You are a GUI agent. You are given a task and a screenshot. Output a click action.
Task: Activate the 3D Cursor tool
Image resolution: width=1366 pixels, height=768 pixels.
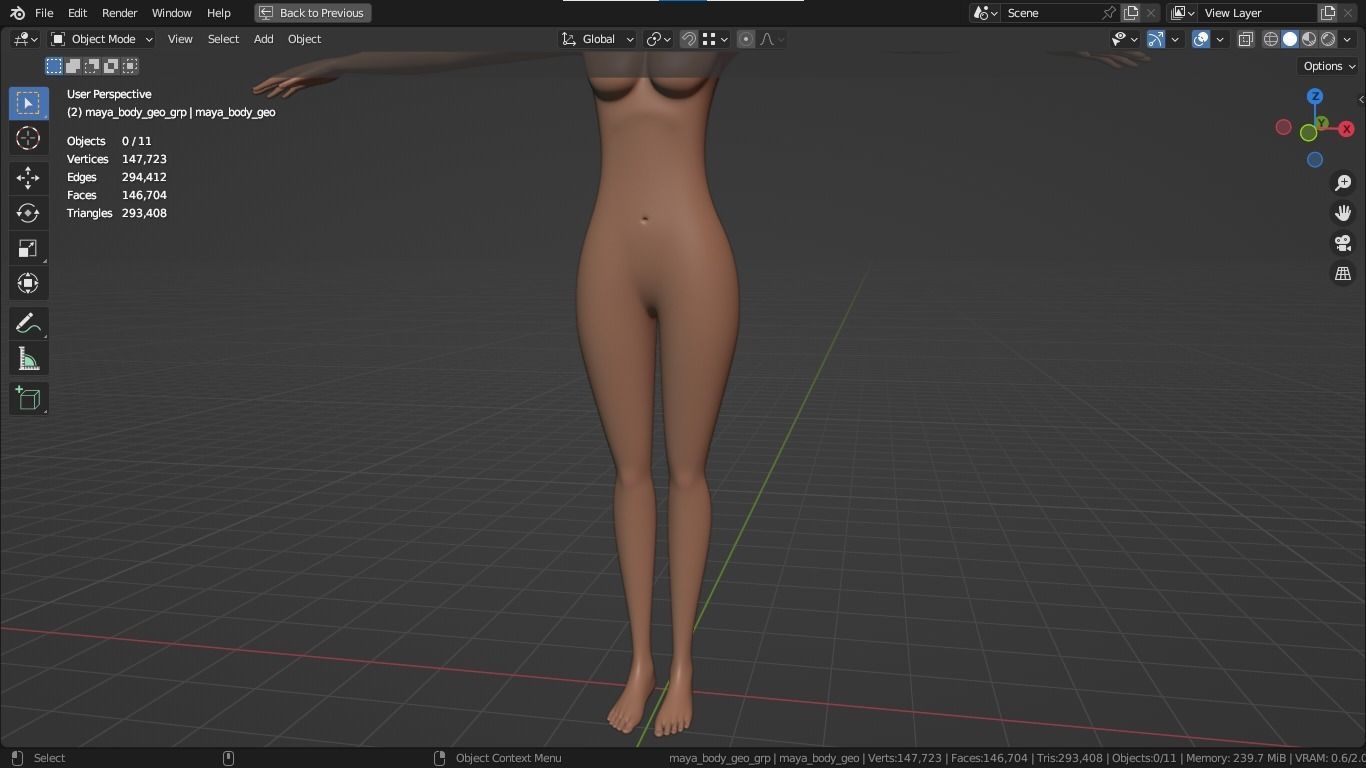click(x=28, y=138)
